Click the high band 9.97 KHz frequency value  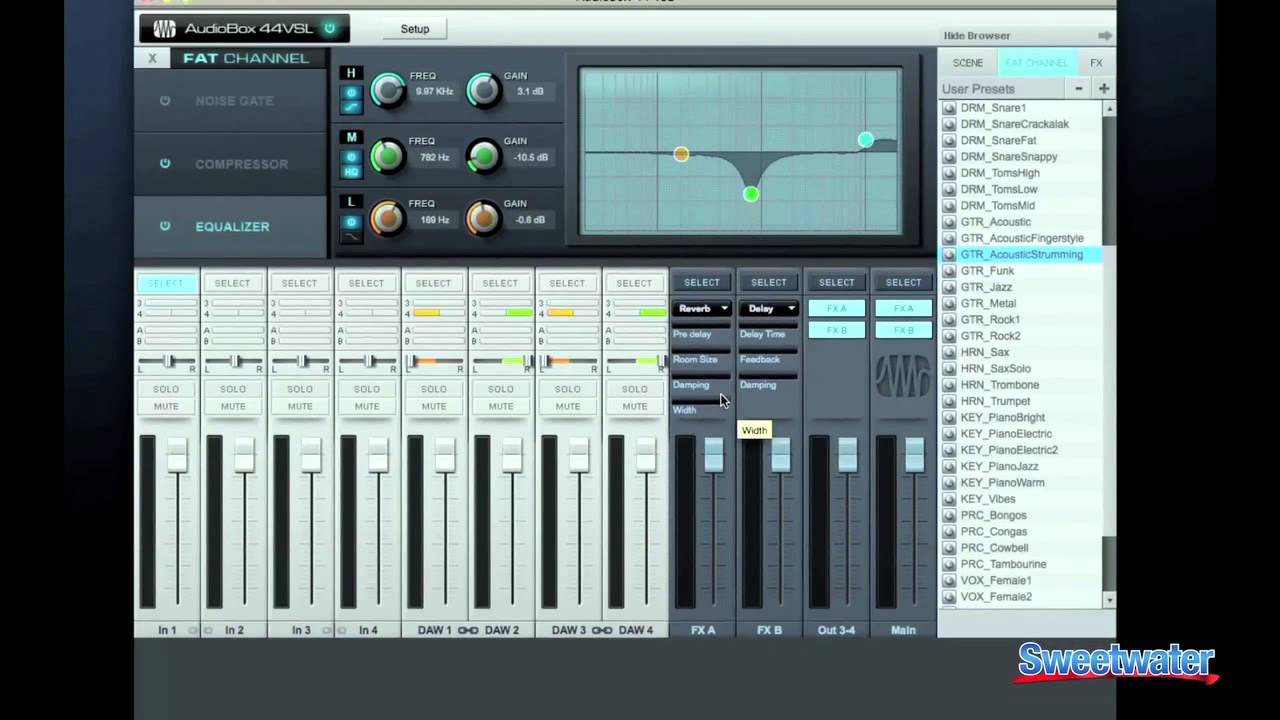click(x=434, y=92)
